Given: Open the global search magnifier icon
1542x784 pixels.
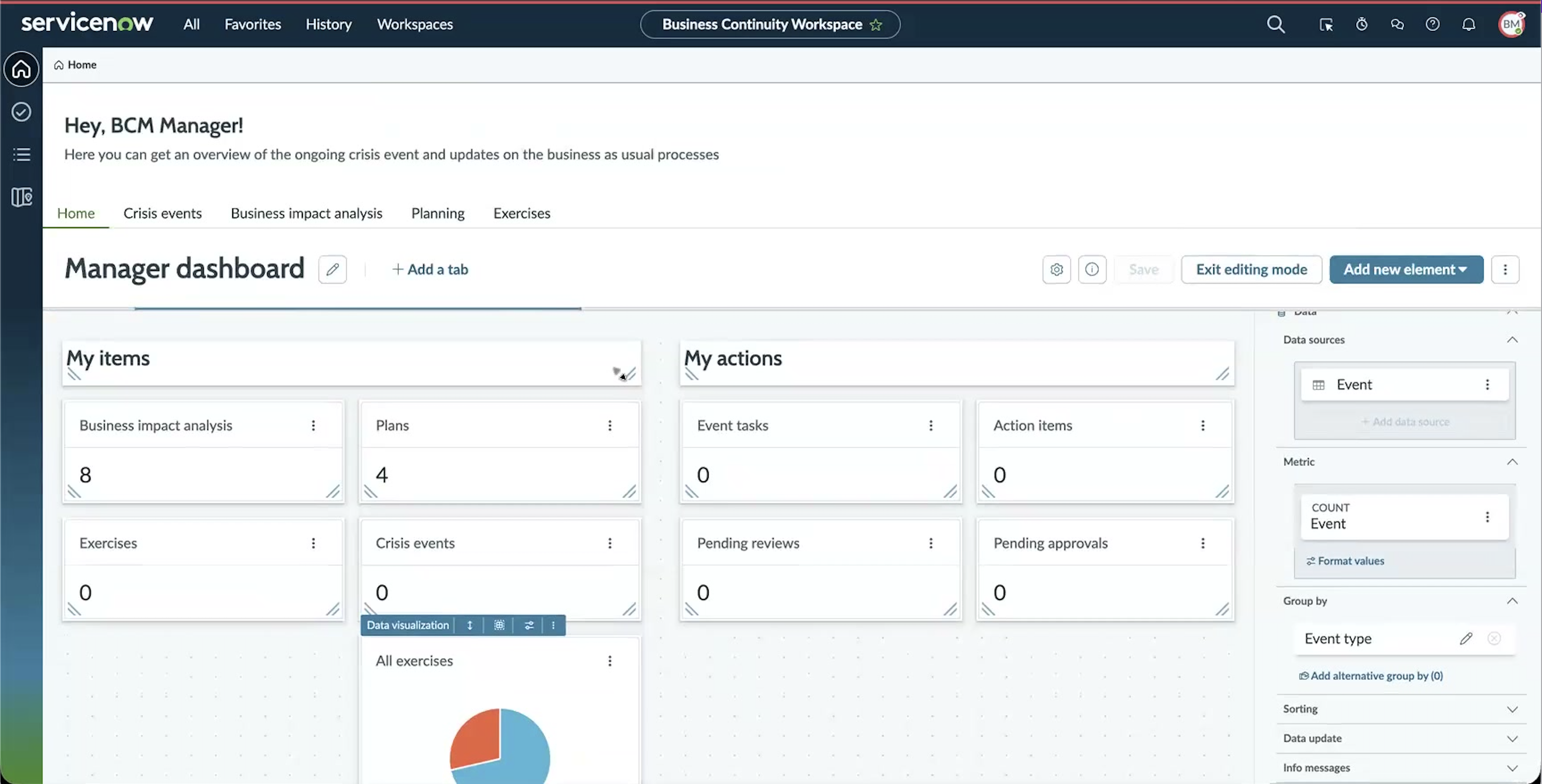Looking at the screenshot, I should (1276, 24).
